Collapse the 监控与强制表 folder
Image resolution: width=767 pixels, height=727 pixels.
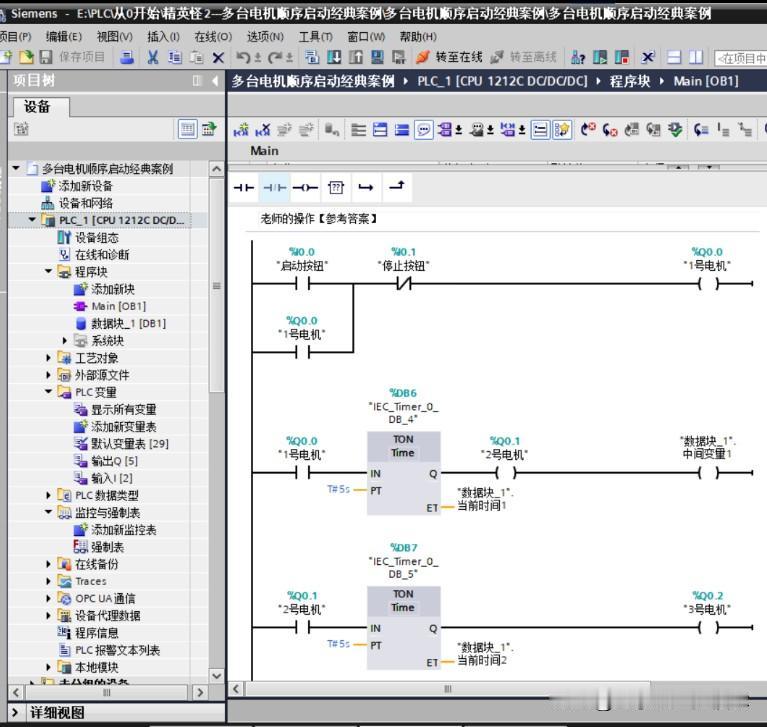pos(48,512)
